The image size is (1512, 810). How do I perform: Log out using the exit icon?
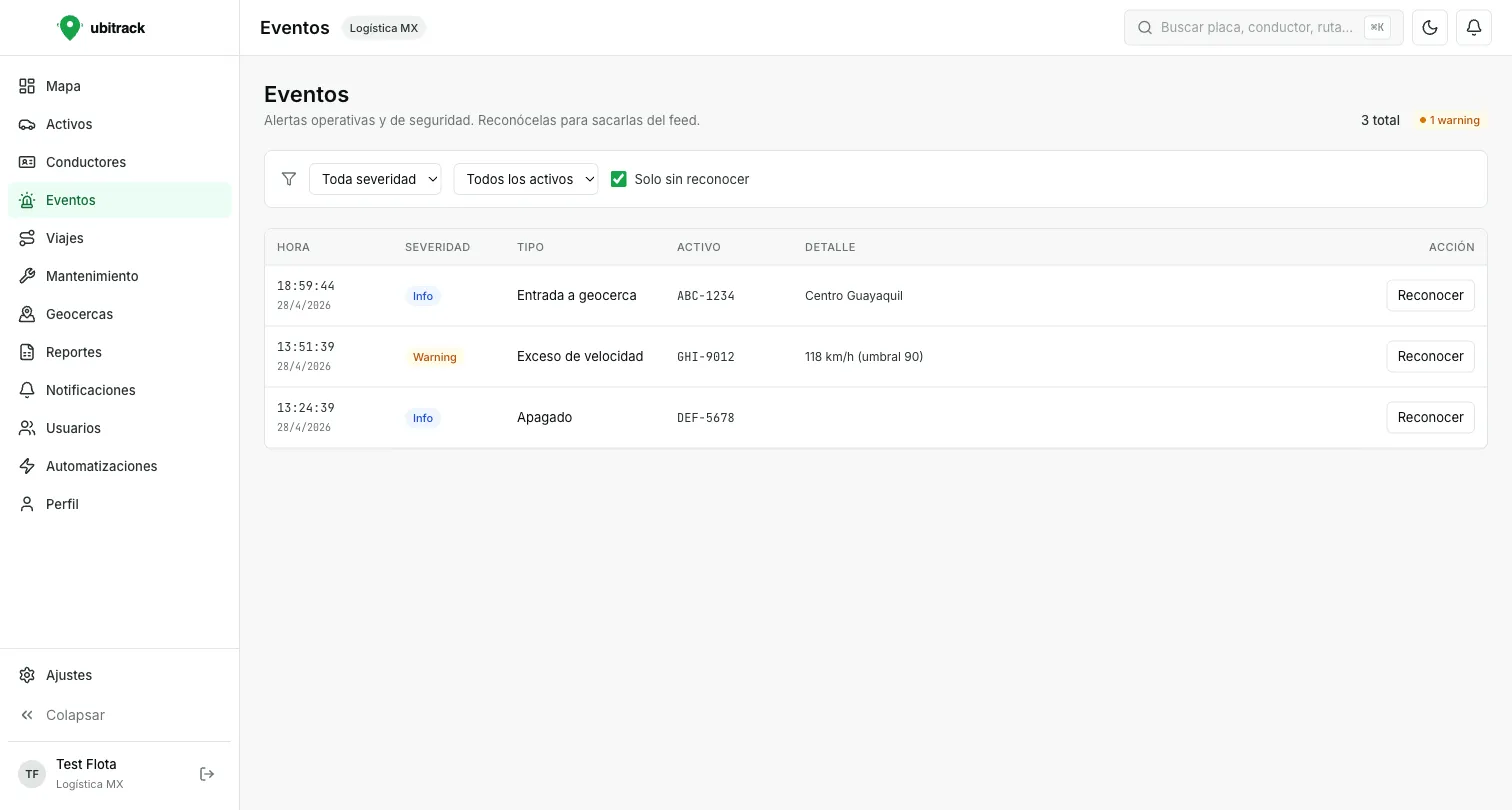coord(207,774)
